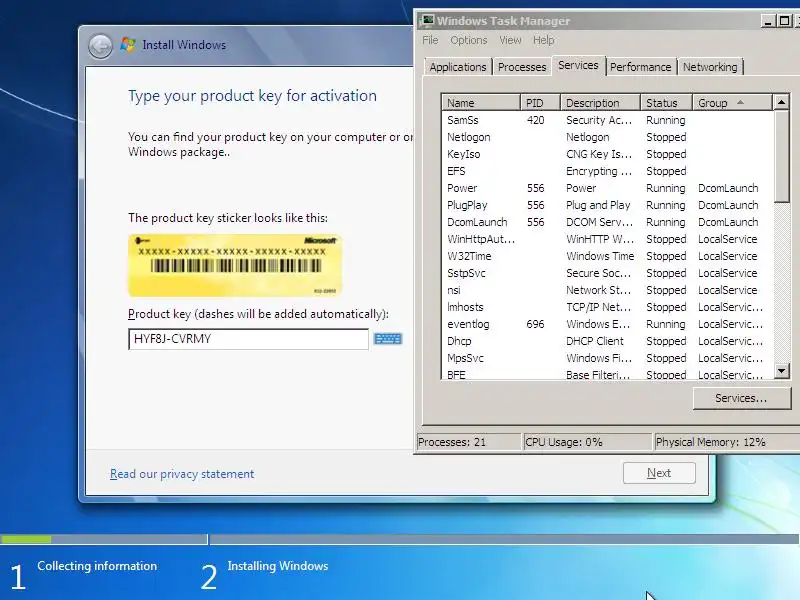
Task: Select the DcomLaunch service name
Action: pos(477,222)
